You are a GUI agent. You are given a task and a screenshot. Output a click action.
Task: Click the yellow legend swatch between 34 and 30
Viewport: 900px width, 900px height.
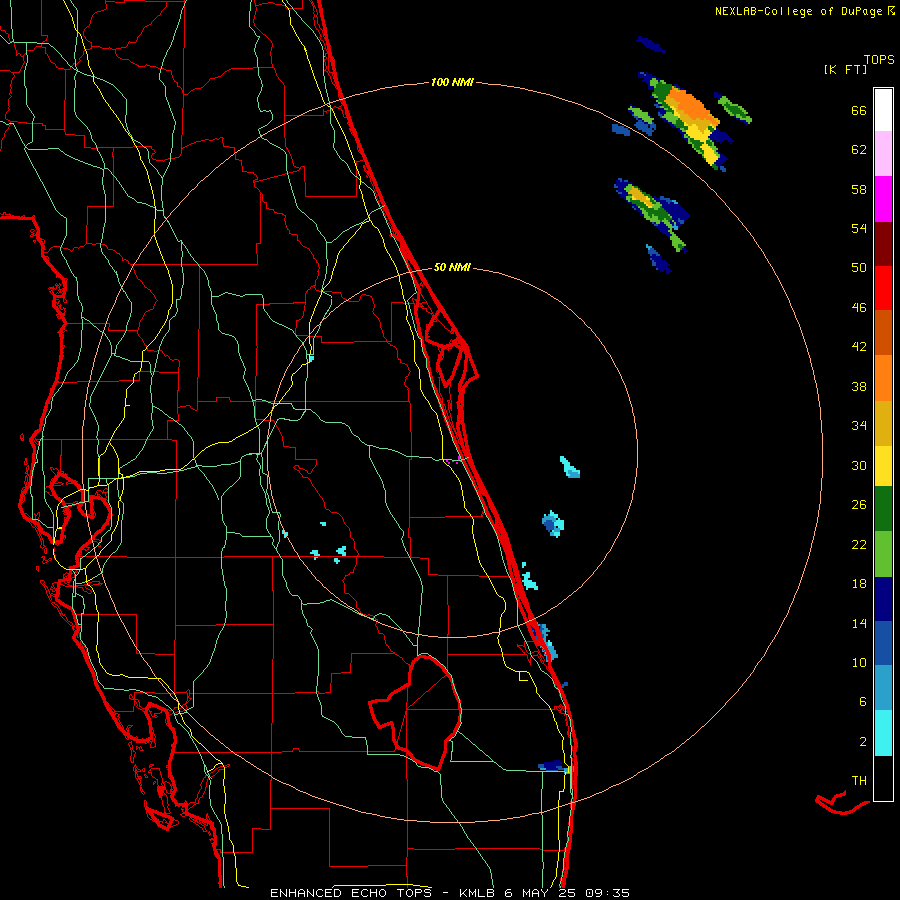point(883,466)
